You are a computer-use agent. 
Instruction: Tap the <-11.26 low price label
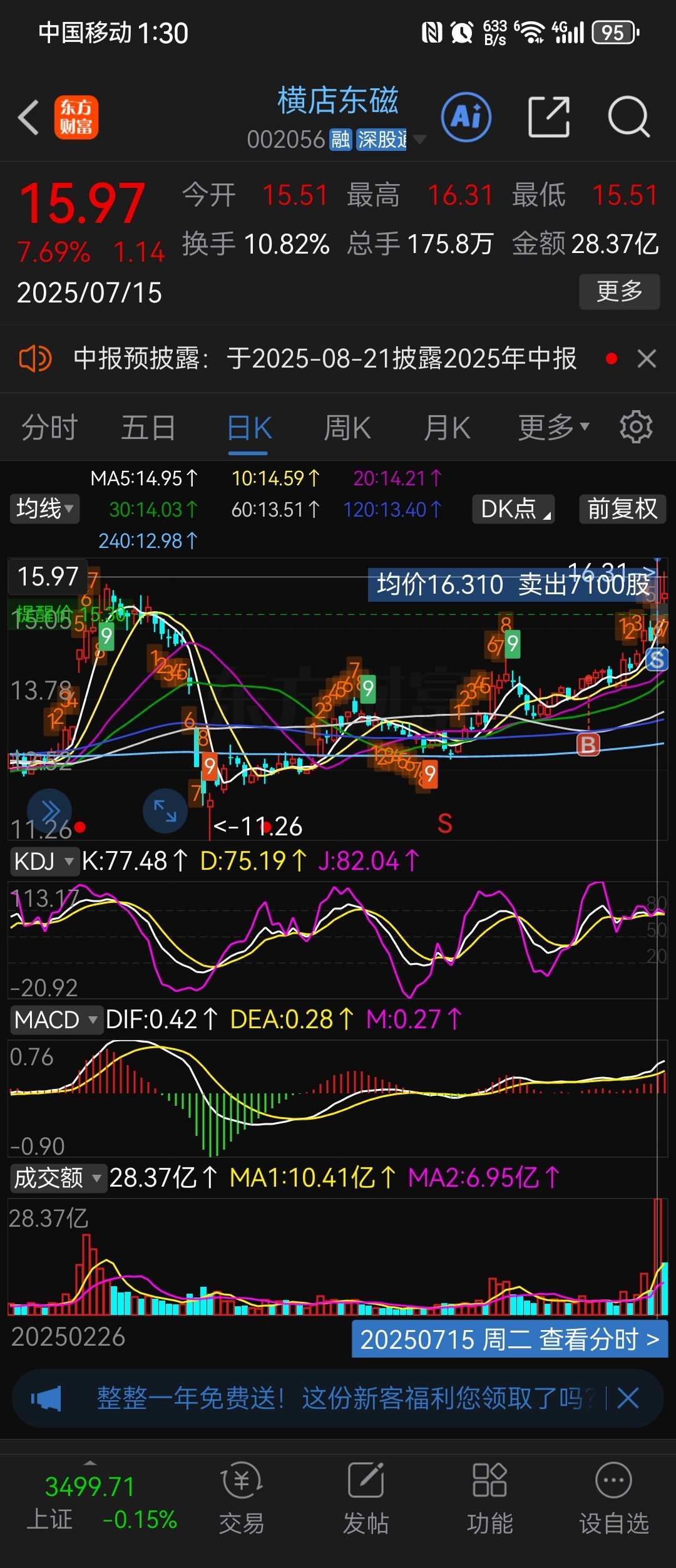(x=258, y=827)
